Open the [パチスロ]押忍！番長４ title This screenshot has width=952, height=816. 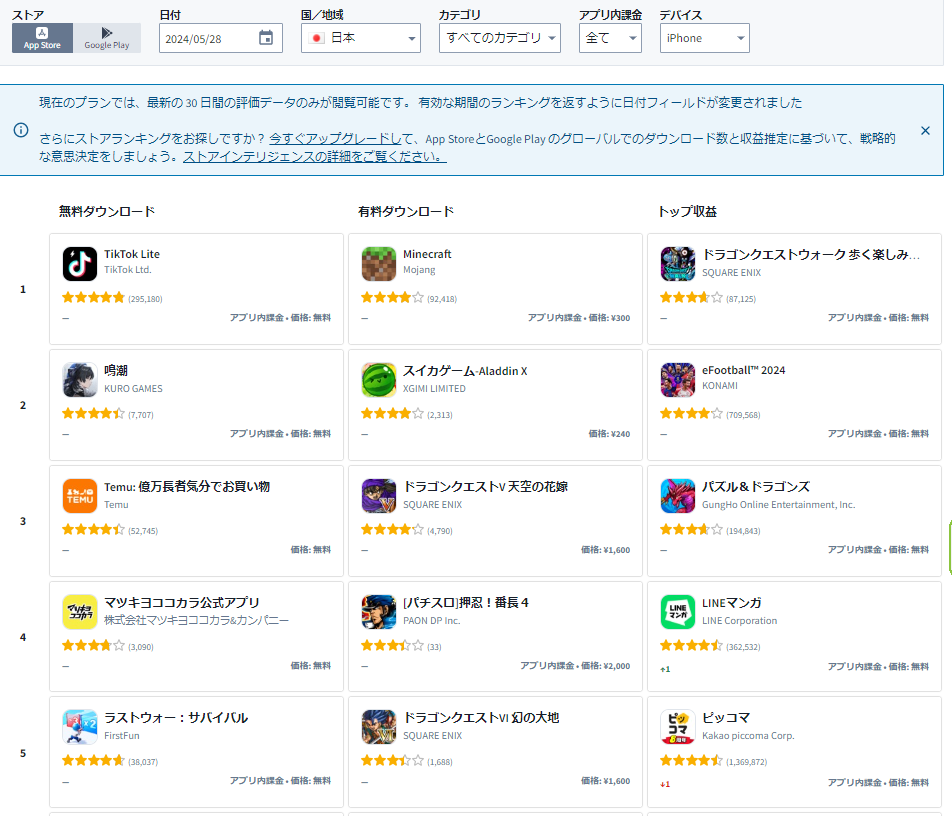tap(466, 602)
